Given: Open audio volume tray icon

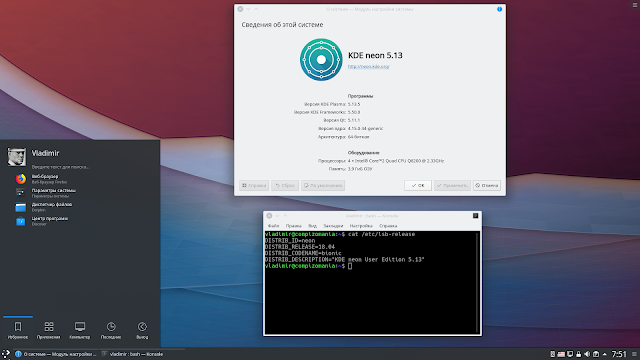Looking at the screenshot, I should [587, 354].
